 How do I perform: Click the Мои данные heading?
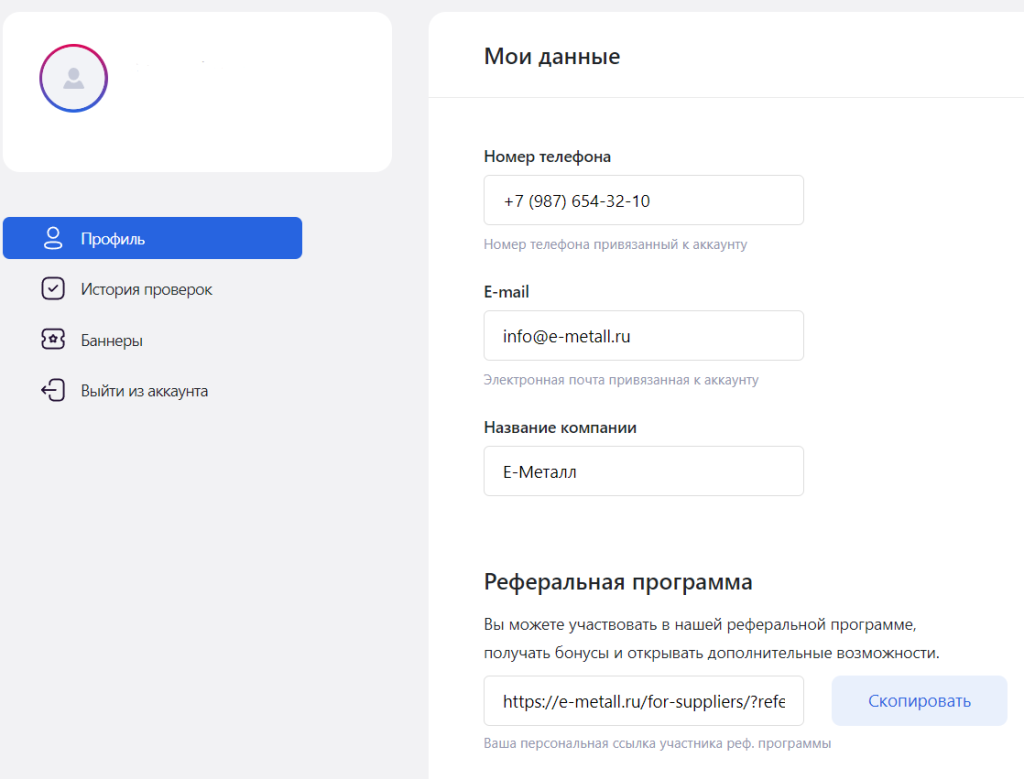(x=551, y=57)
